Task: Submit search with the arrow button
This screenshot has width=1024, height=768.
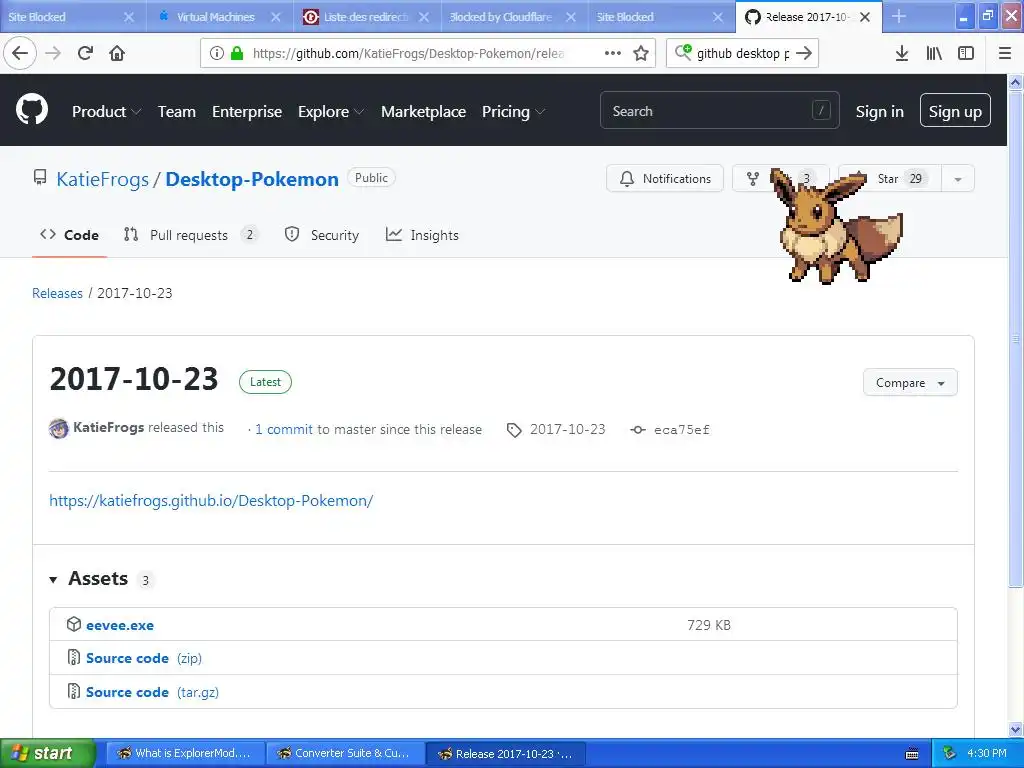Action: click(804, 53)
